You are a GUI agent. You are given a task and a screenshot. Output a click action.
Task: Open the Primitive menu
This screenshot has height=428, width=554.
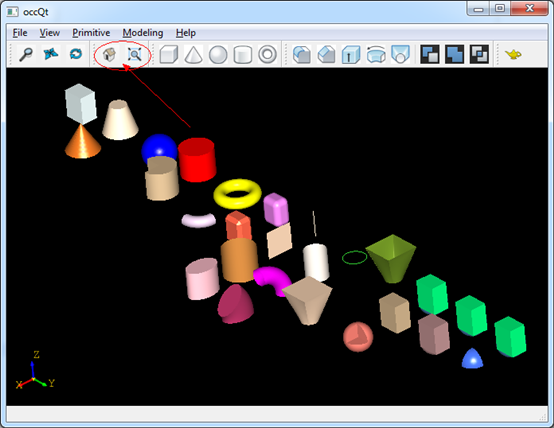point(91,33)
